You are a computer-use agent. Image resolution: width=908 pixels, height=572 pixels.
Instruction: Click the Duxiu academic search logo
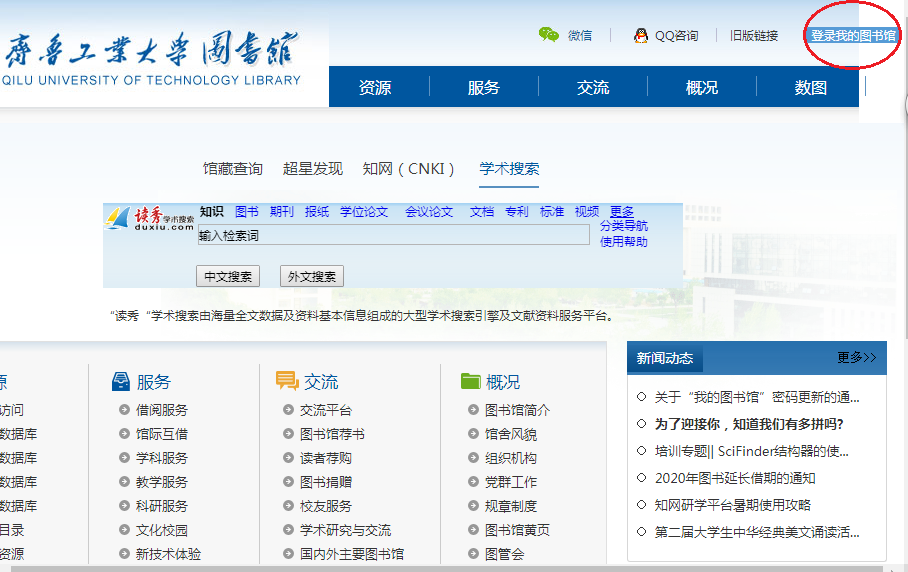(151, 219)
